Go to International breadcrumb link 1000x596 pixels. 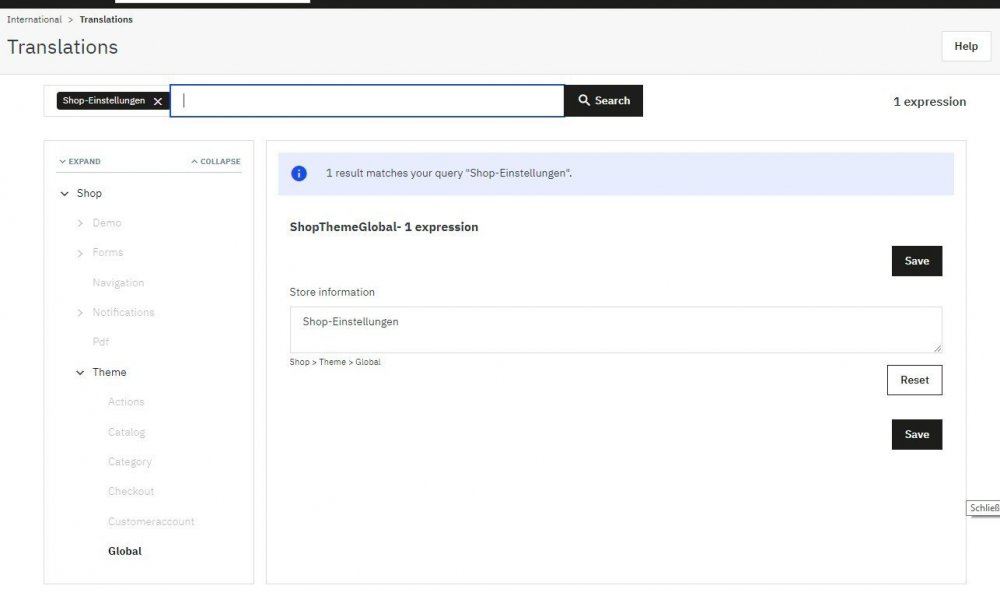click(34, 20)
